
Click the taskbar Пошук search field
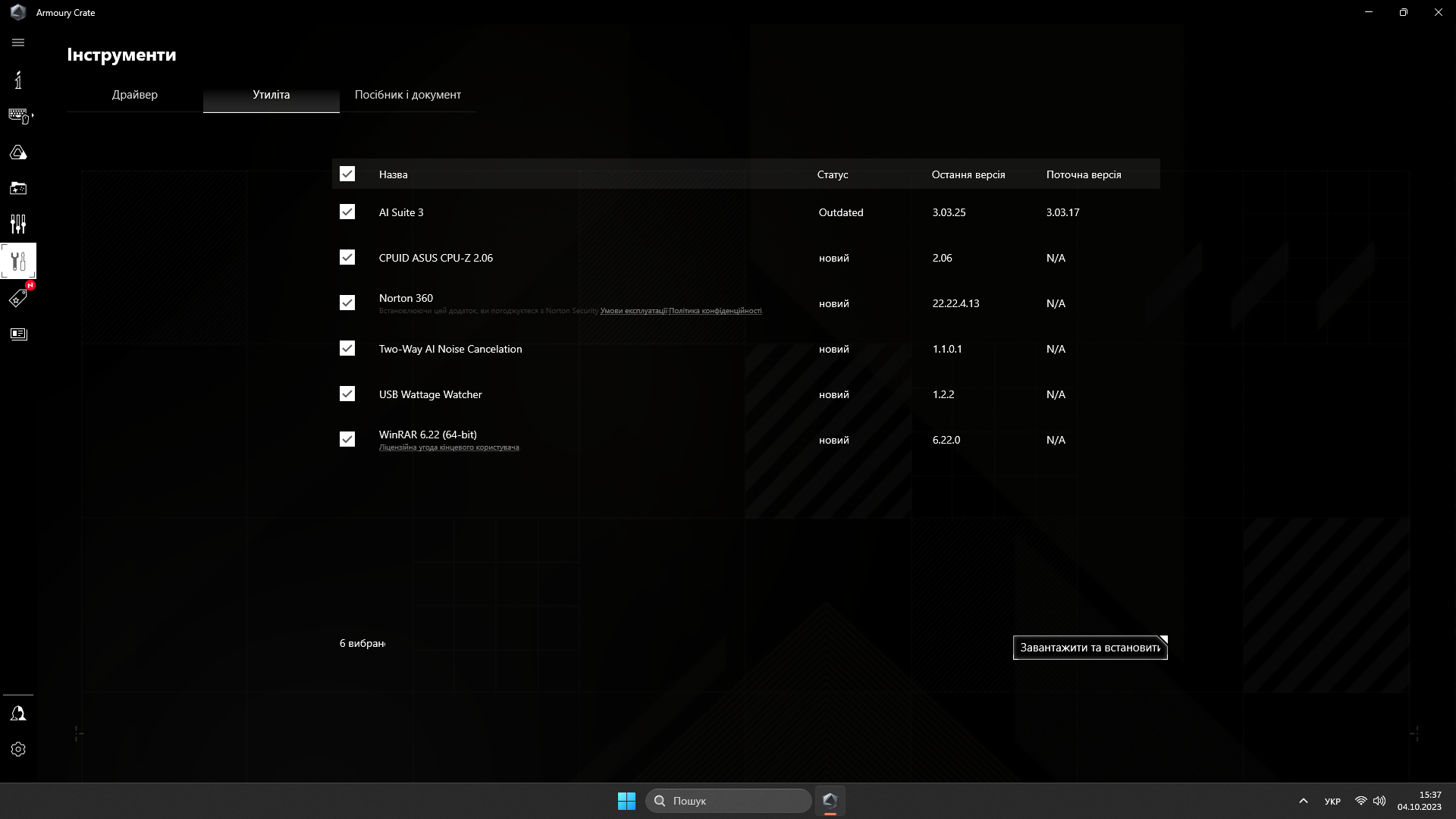(729, 801)
